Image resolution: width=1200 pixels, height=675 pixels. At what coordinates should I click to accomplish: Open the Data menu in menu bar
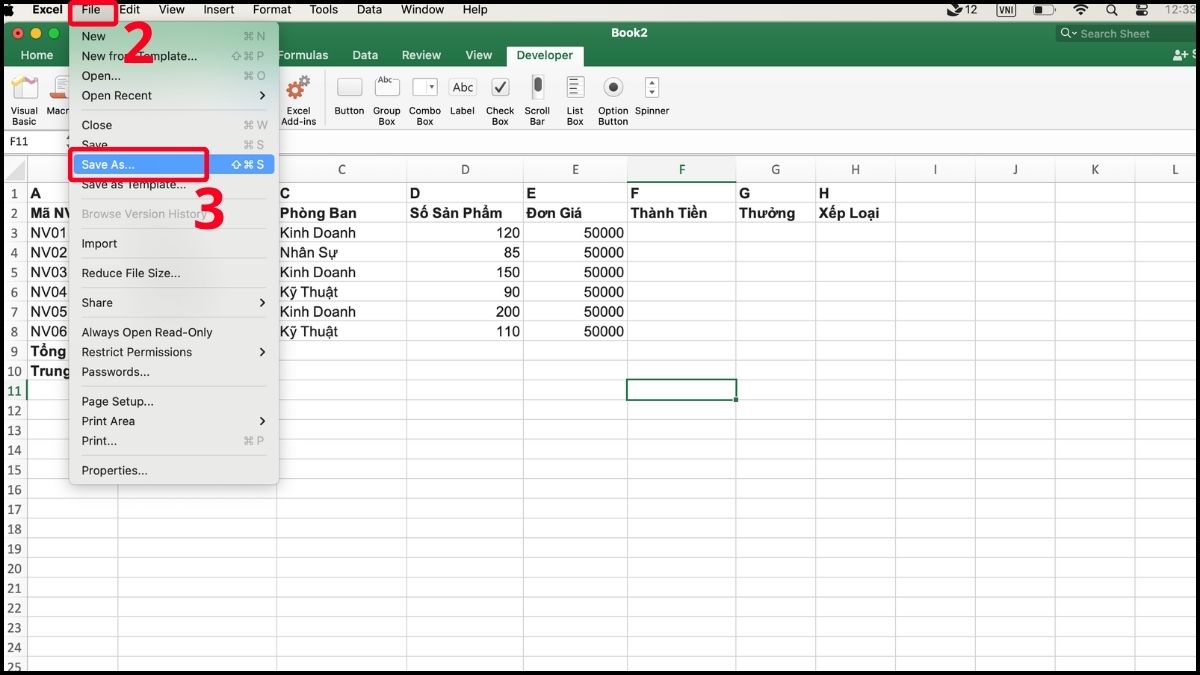370,10
